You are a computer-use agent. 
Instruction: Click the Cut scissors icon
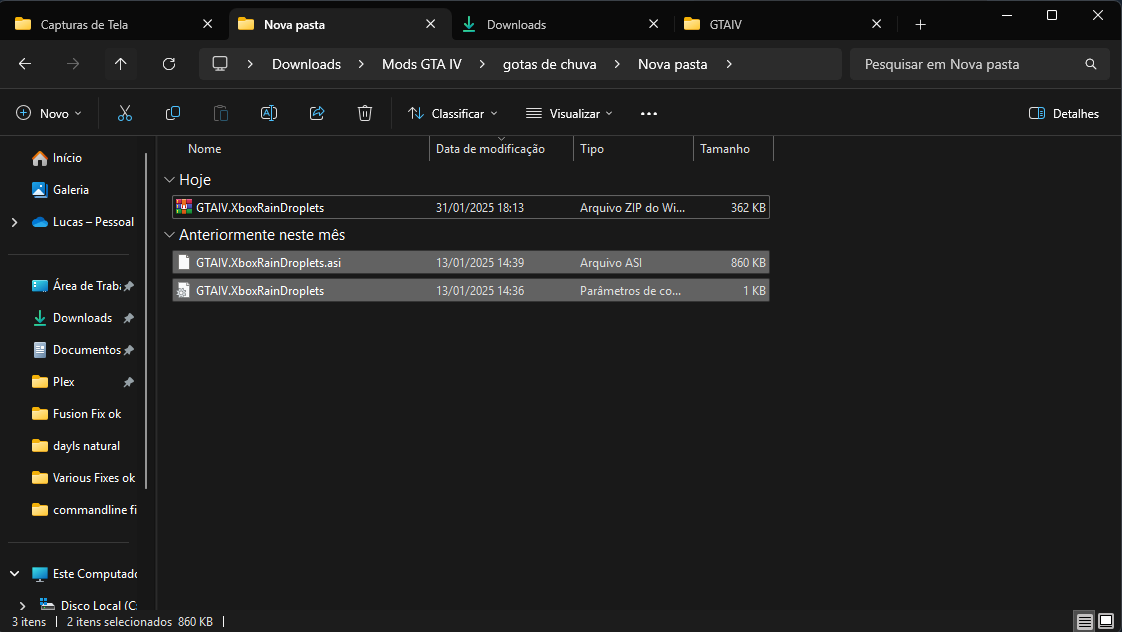tap(125, 113)
